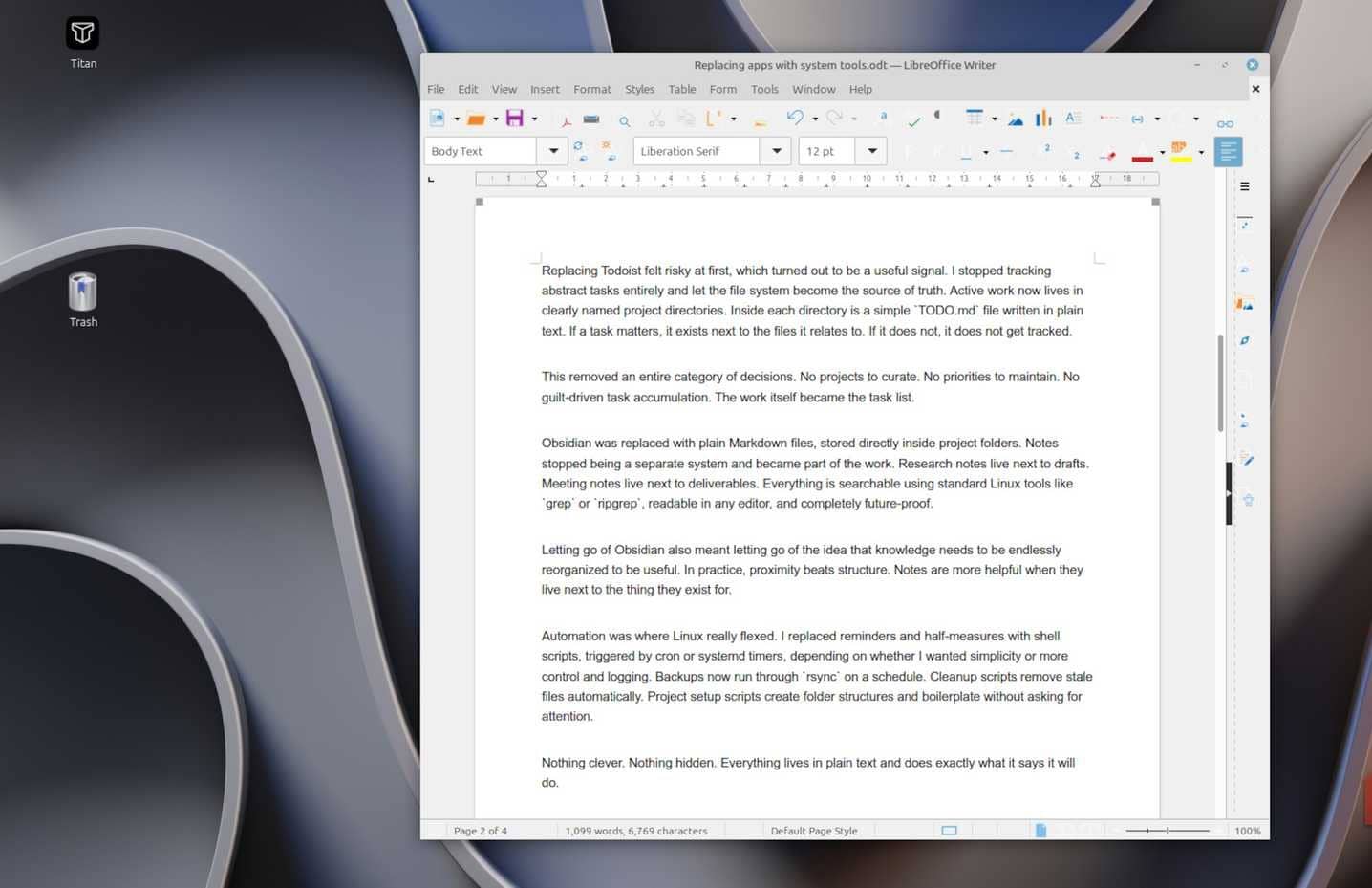The image size is (1372, 888).
Task: Click Page 2 of 4 in status bar
Action: (x=481, y=831)
